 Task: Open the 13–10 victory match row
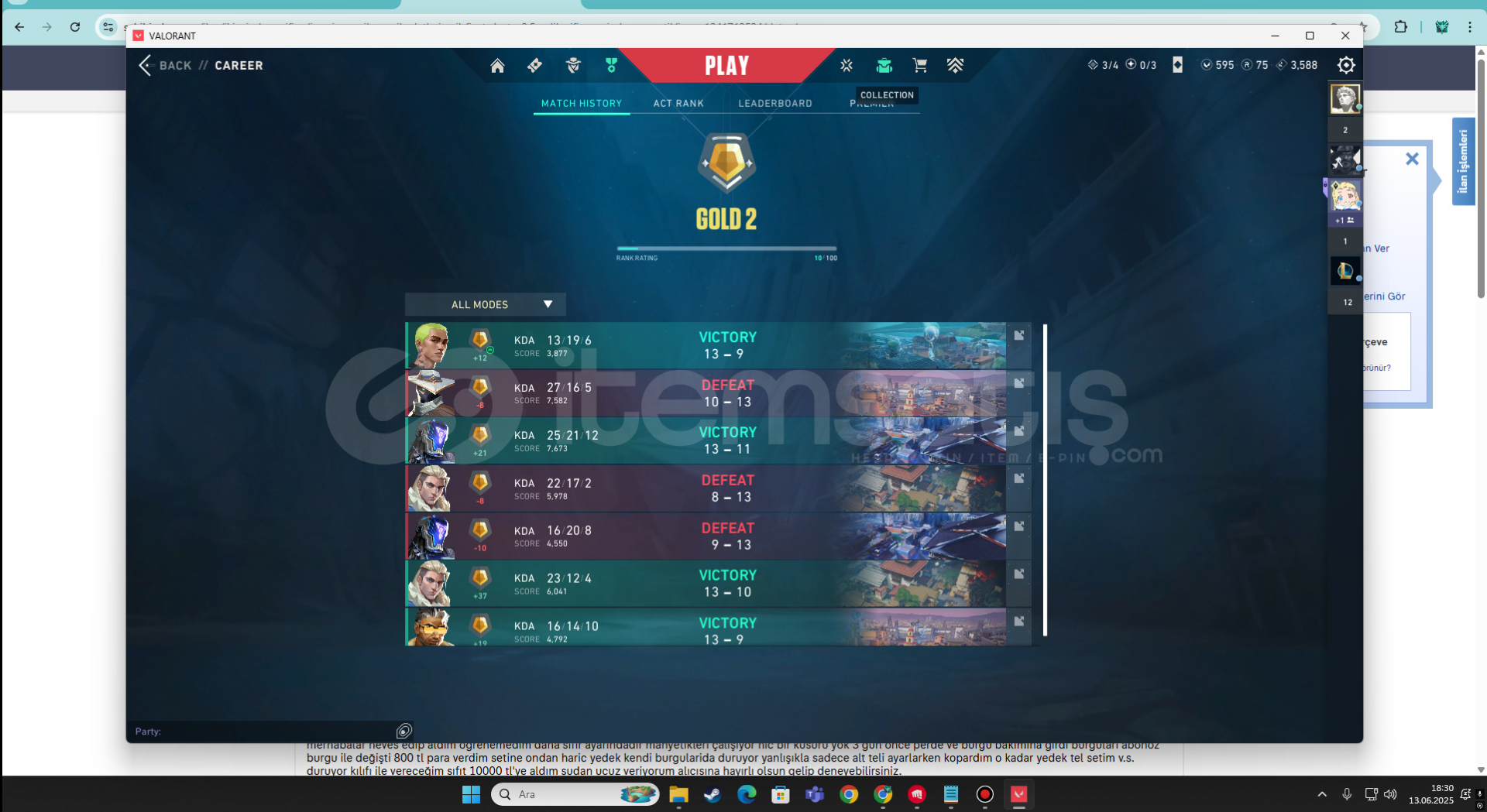pos(718,584)
